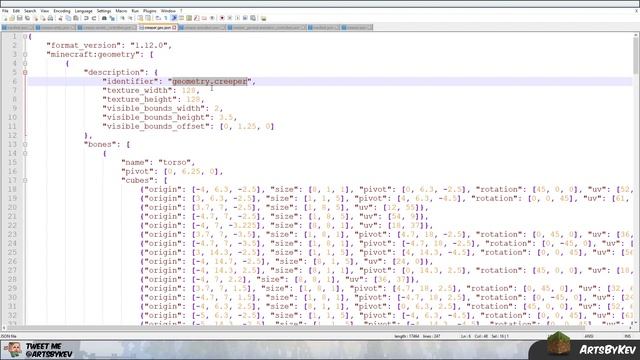Click the selected text geometry.creeper
The image size is (640, 360).
pyautogui.click(x=210, y=81)
